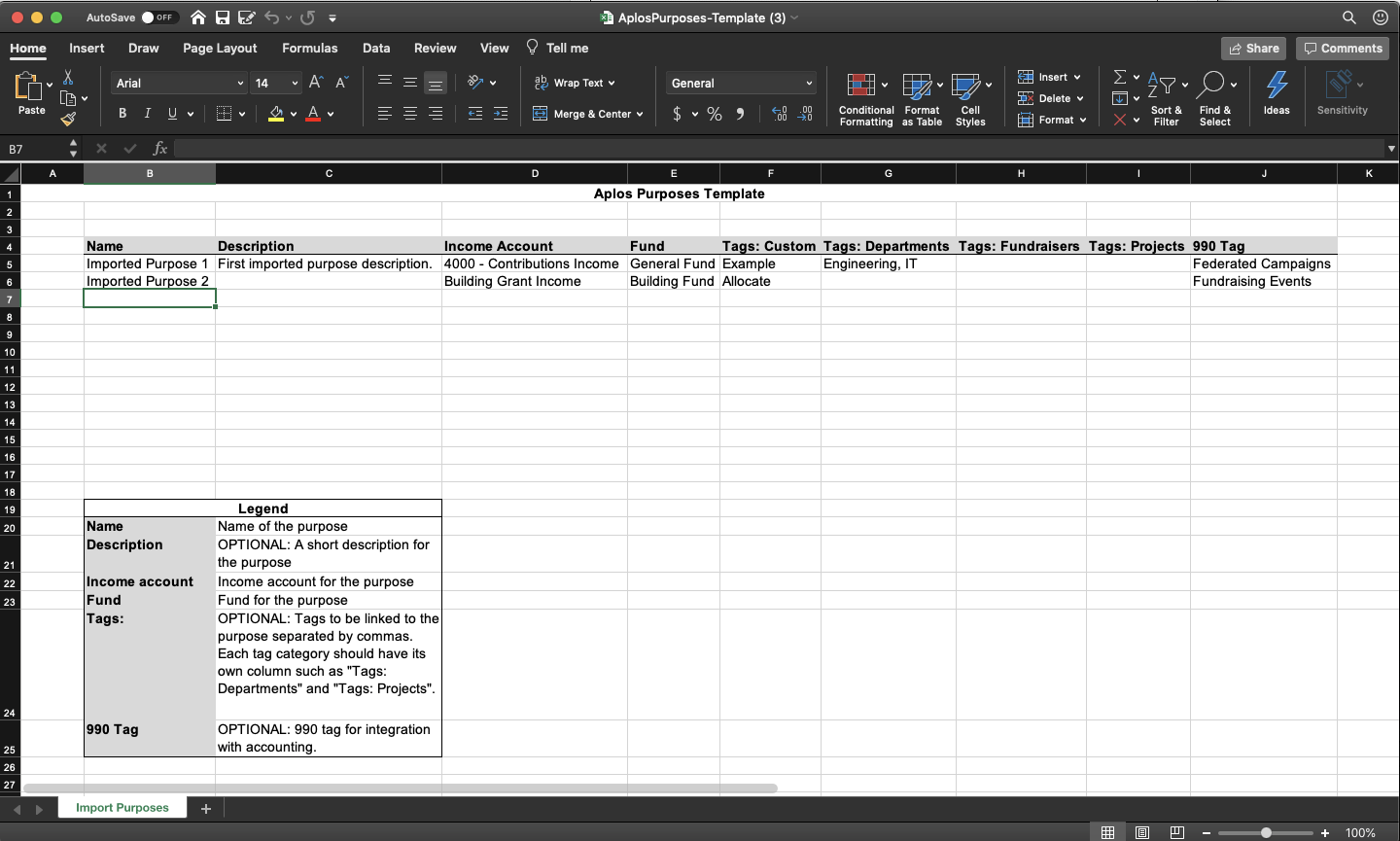Click the Comma Style icon

point(741,114)
